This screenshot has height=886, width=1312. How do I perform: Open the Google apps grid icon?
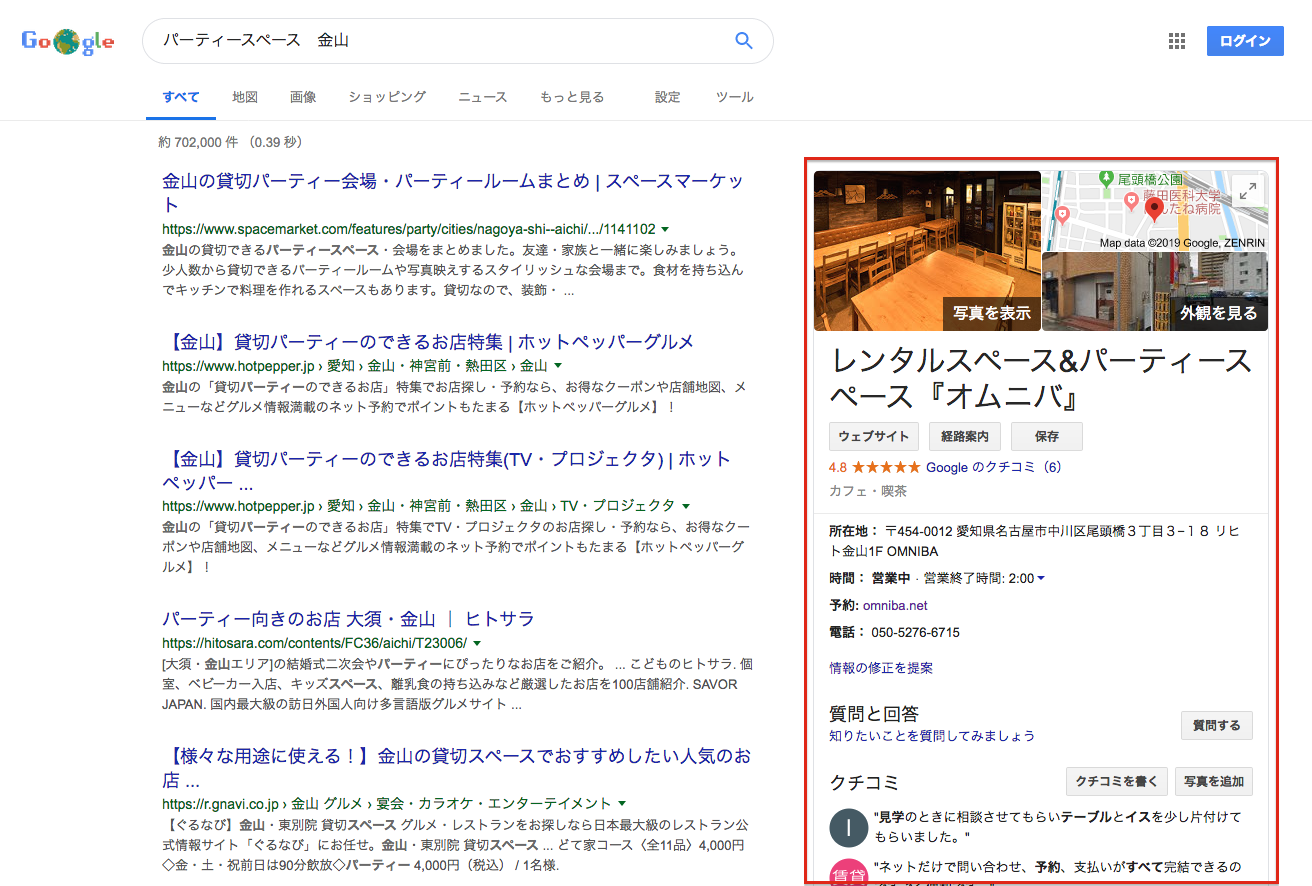tap(1177, 41)
